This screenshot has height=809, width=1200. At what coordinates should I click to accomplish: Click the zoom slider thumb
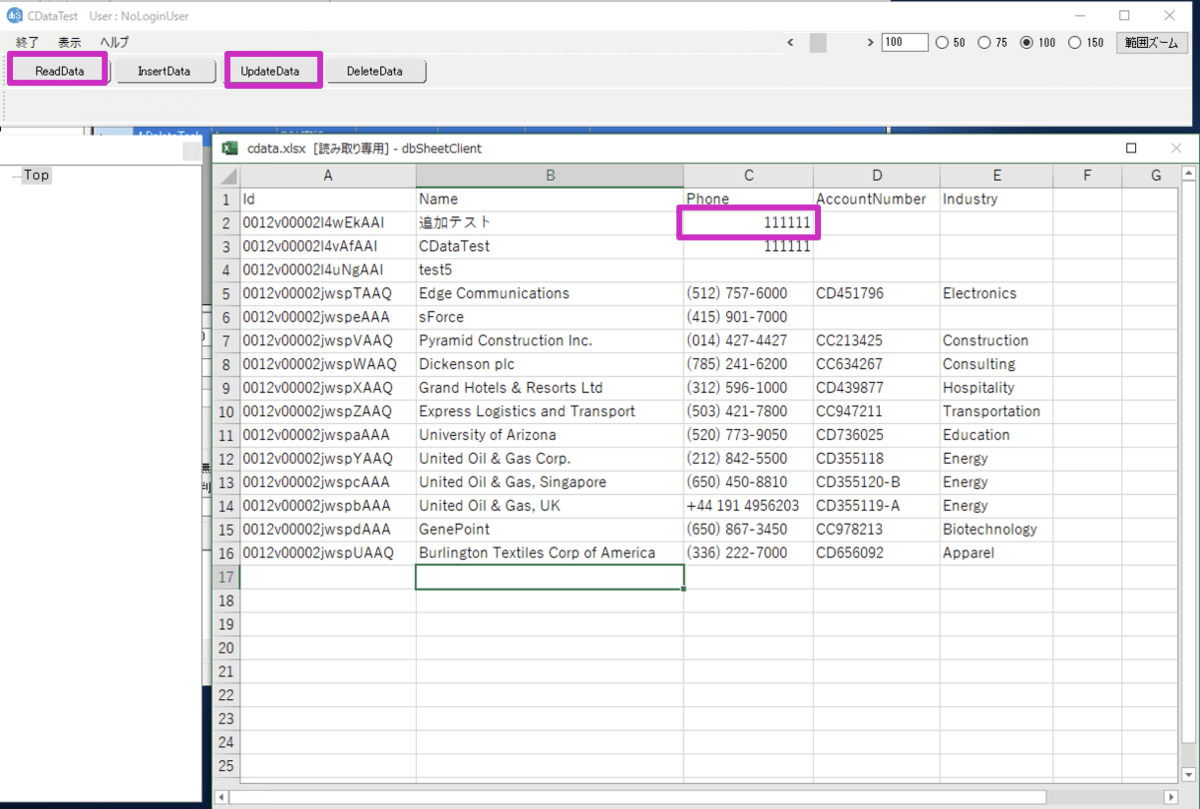(818, 42)
